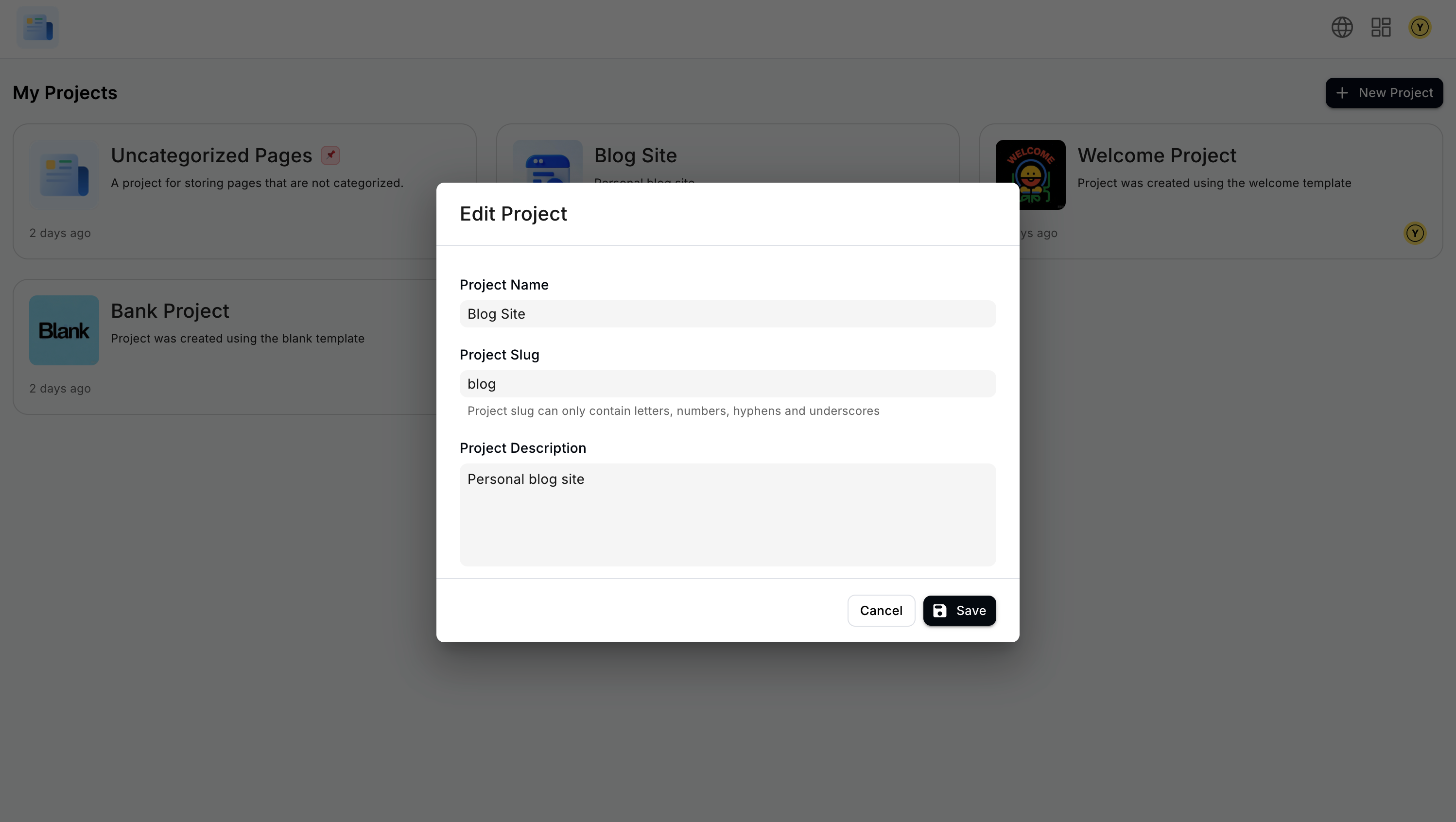
Task: Click the Uncategorized Pages project thumbnail
Action: click(x=64, y=174)
